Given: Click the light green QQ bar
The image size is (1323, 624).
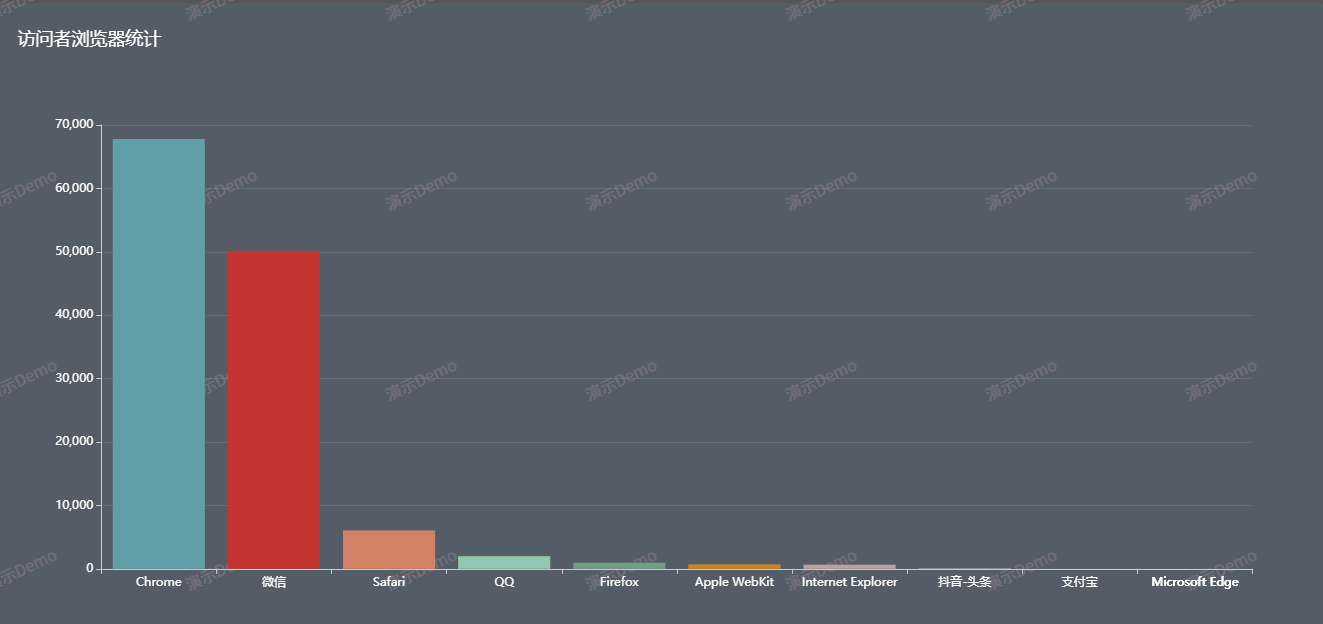Looking at the screenshot, I should pos(504,563).
